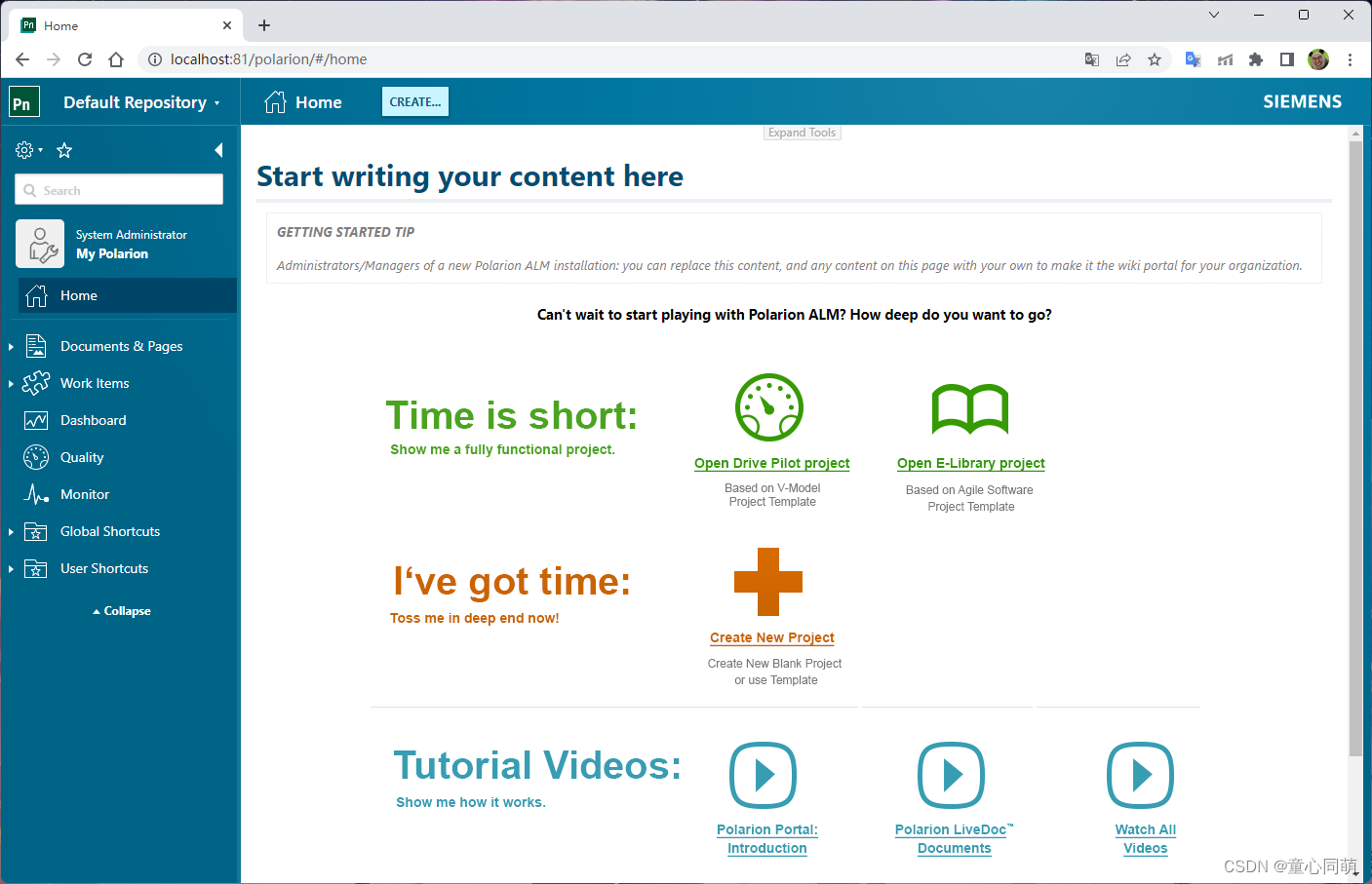Open Monitor navigation item
This screenshot has height=884, width=1372.
[x=85, y=494]
